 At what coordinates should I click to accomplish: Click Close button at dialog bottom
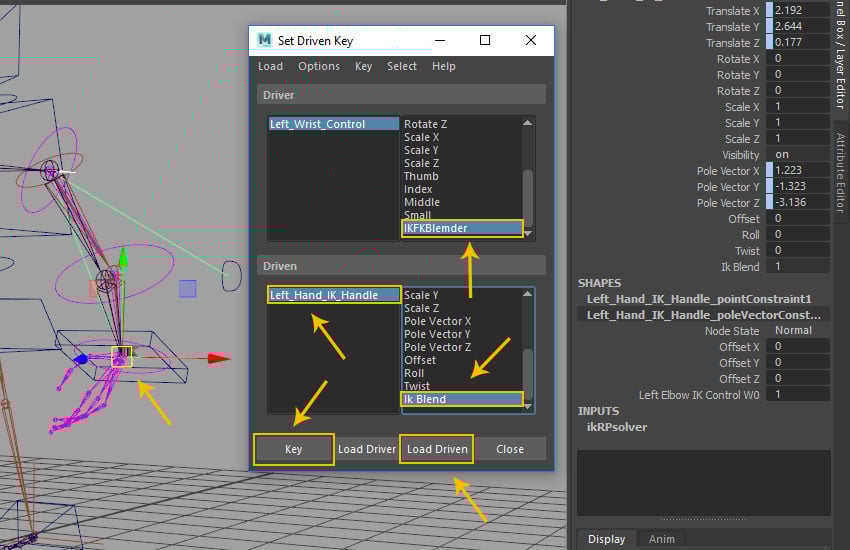coord(509,449)
